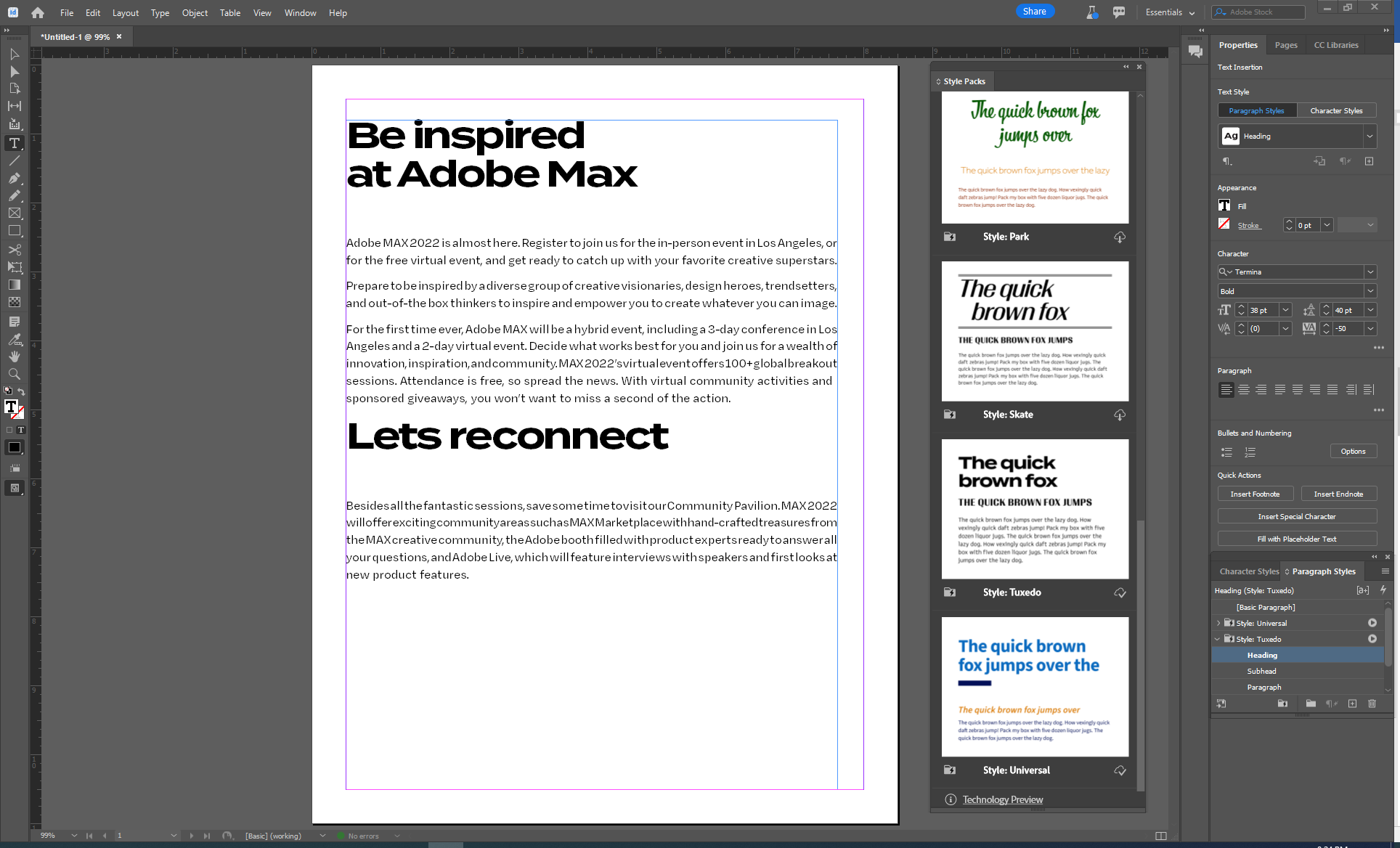Open the Bold font style dropdown
Viewport: 1400px width, 848px height.
1370,291
